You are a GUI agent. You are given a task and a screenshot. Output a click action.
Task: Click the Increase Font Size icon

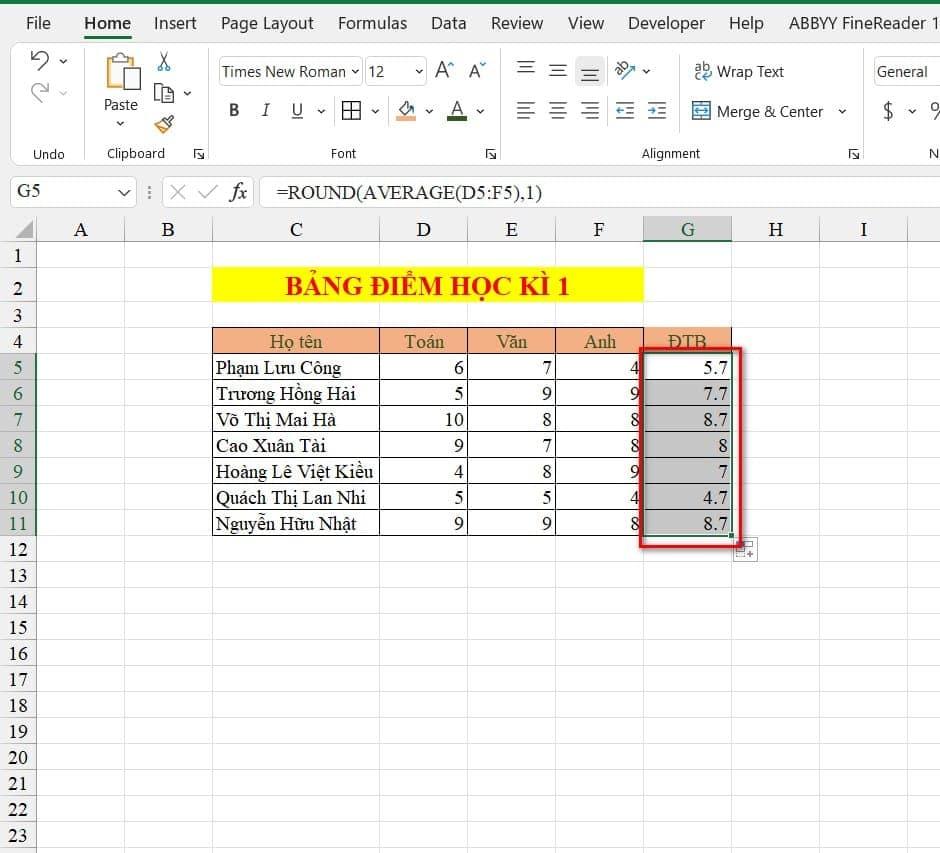tap(445, 71)
